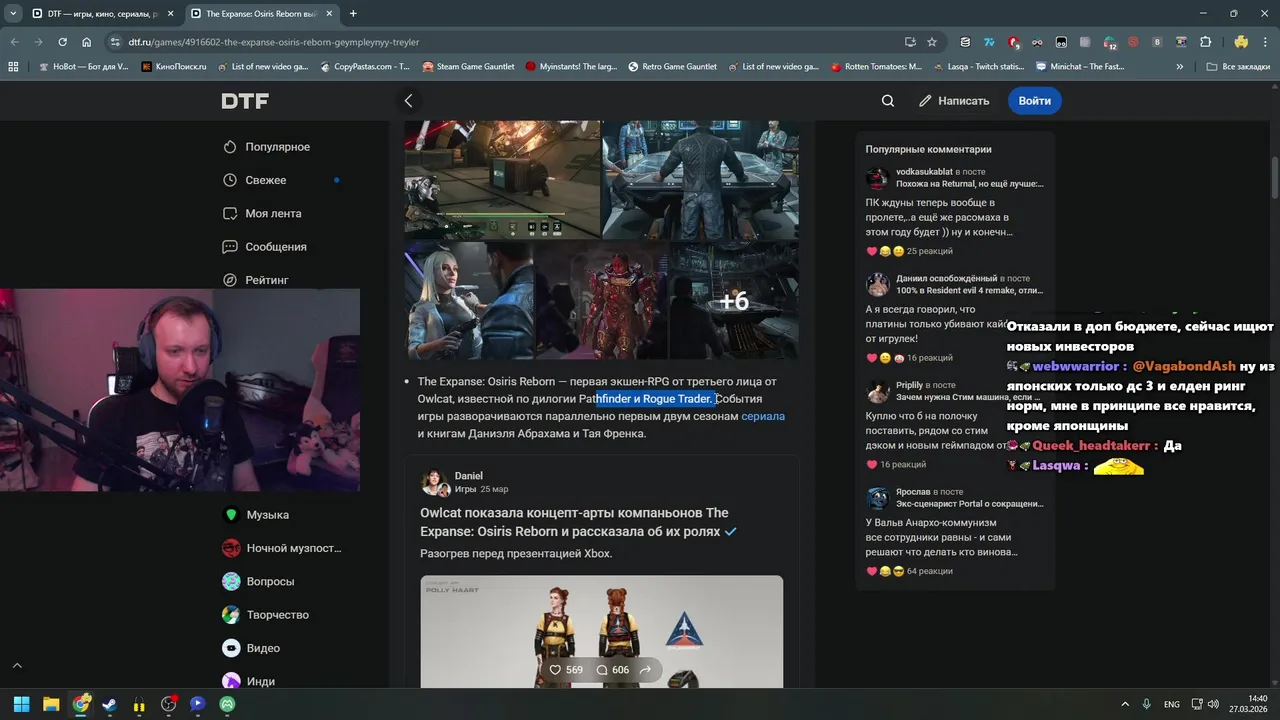This screenshot has height=720, width=1280.
Task: Click the Написать write button
Action: click(954, 101)
